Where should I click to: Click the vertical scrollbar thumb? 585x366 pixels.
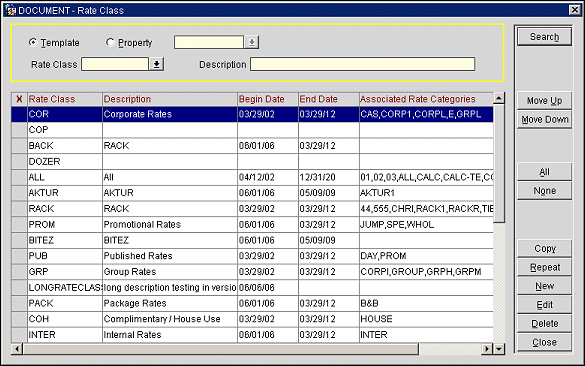tap(499, 163)
